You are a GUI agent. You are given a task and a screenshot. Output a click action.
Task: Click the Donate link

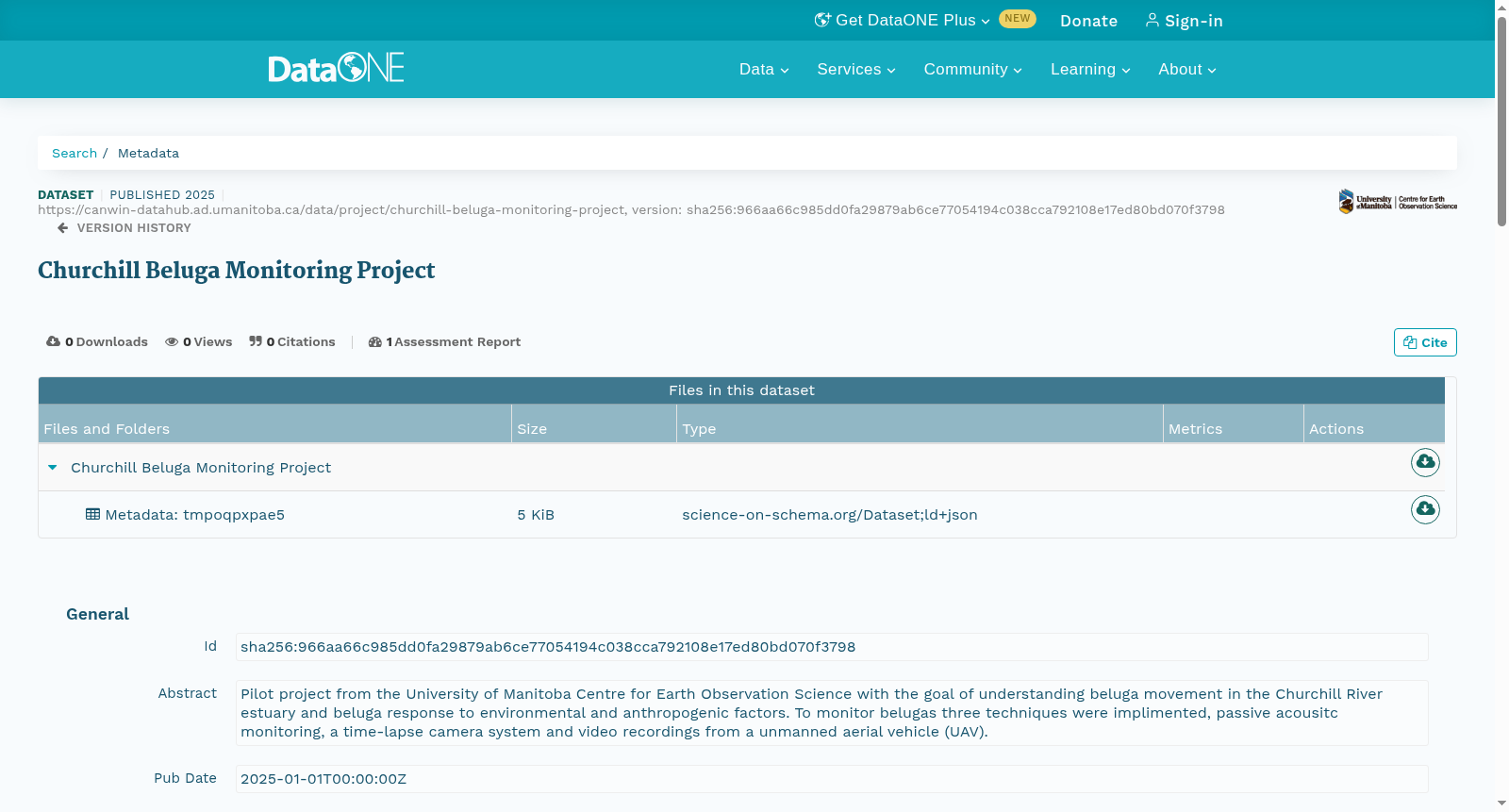coord(1088,21)
